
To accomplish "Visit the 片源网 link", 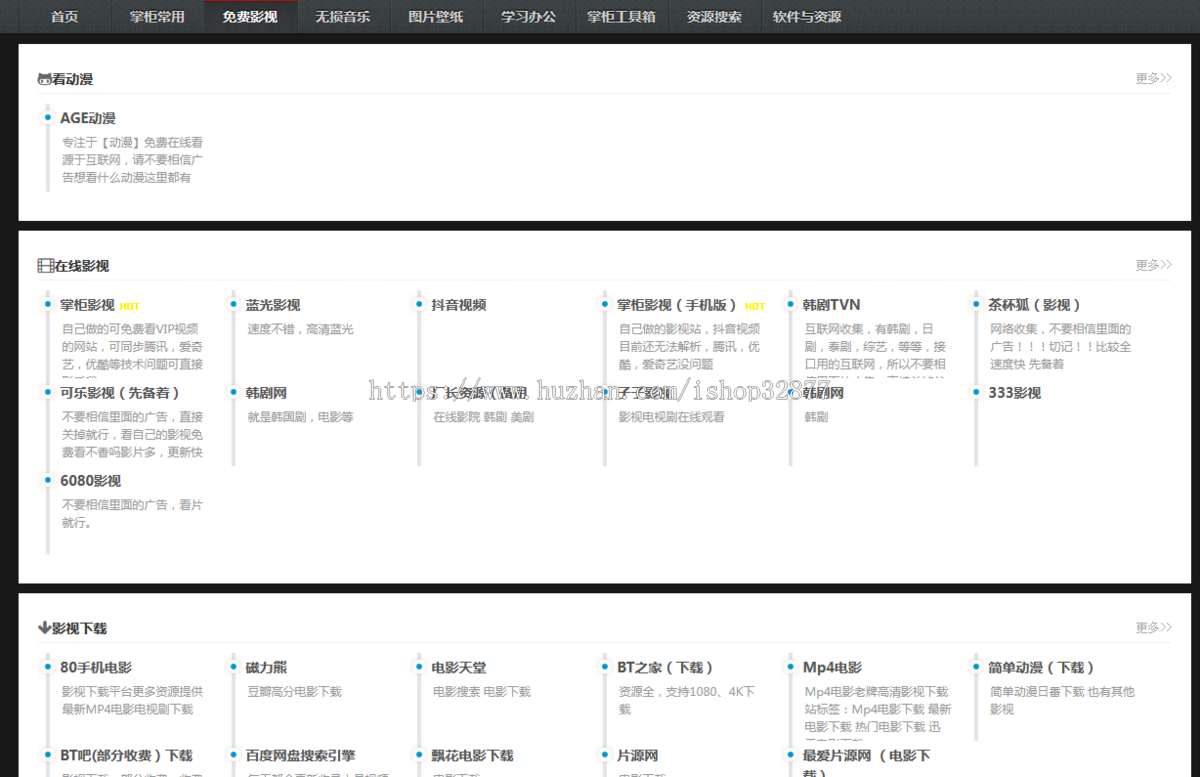I will [638, 755].
